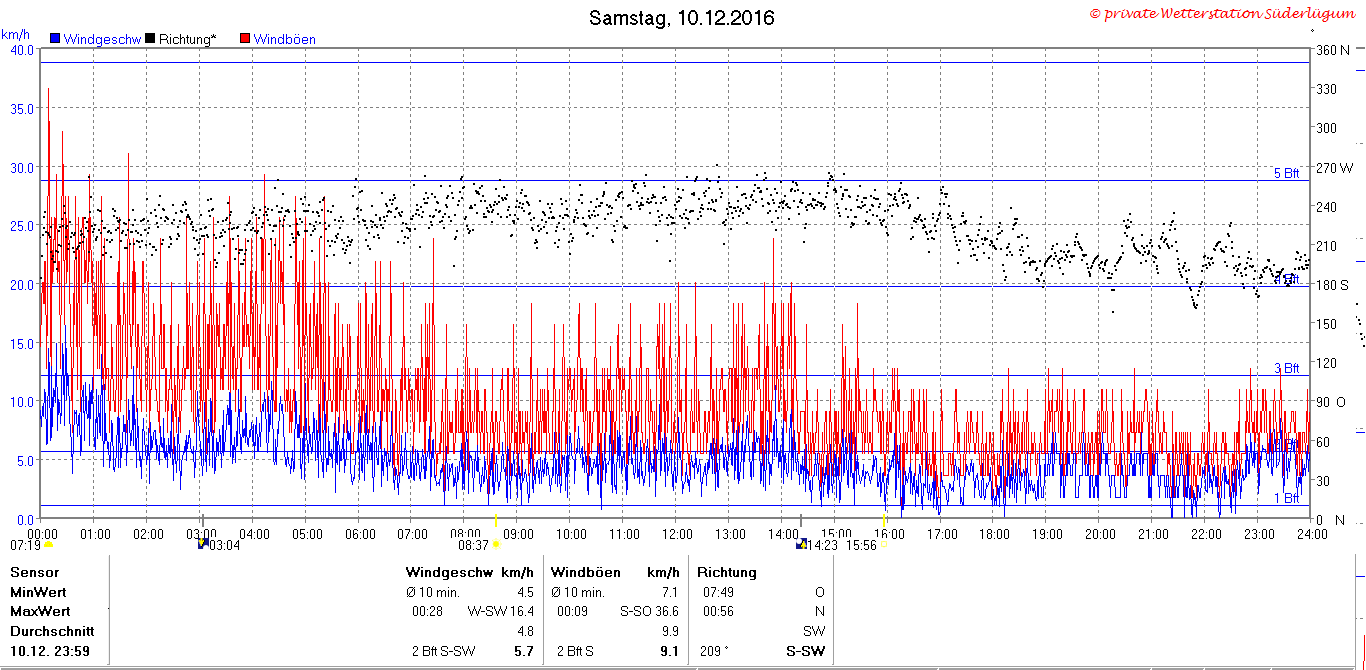Click the private Wetterstation Süderlügum link

pos(1224,13)
